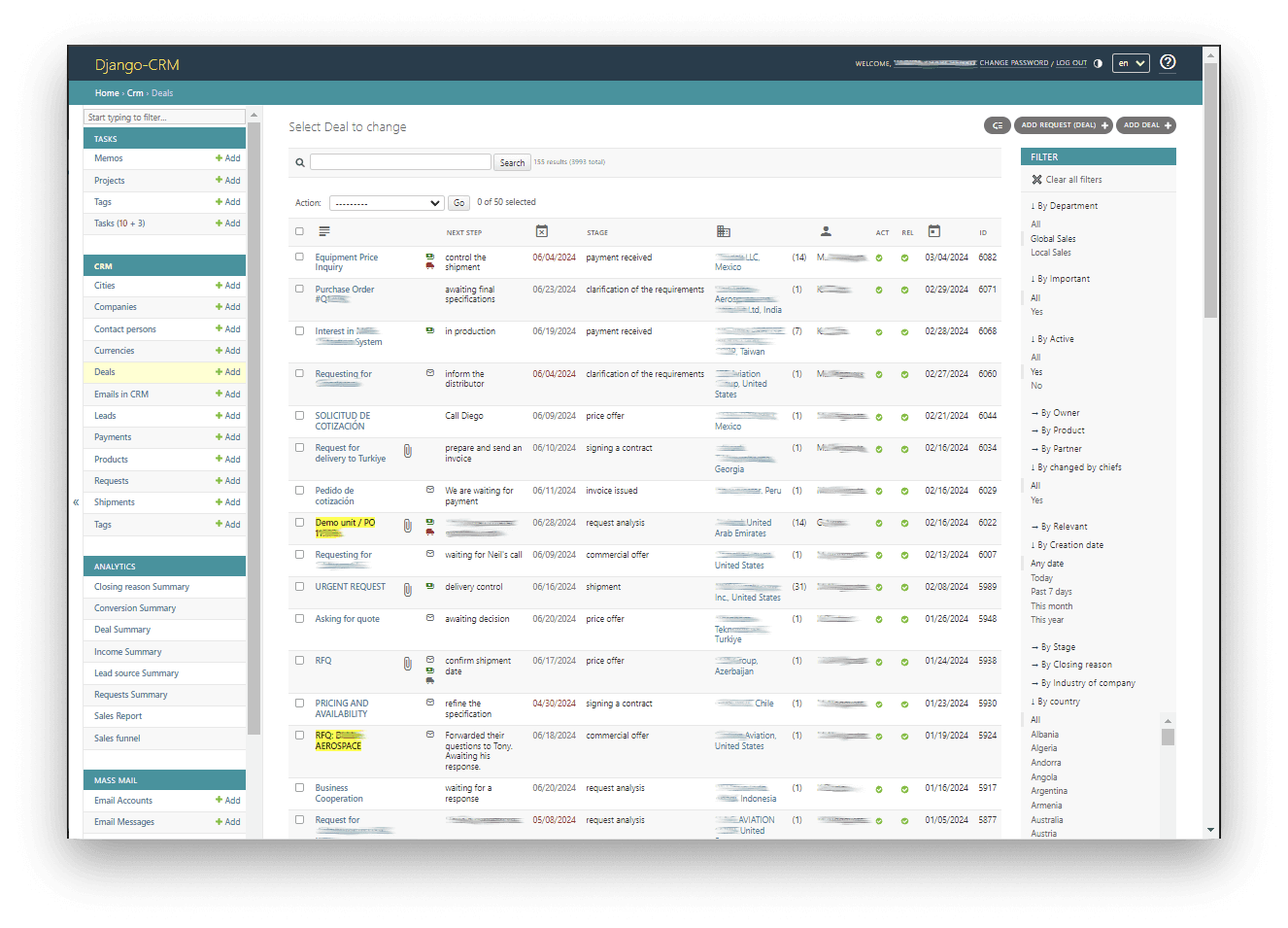The width and height of the screenshot is (1288, 928).
Task: Open attachment paperclip on URGENT REQUEST row
Action: coord(408,589)
